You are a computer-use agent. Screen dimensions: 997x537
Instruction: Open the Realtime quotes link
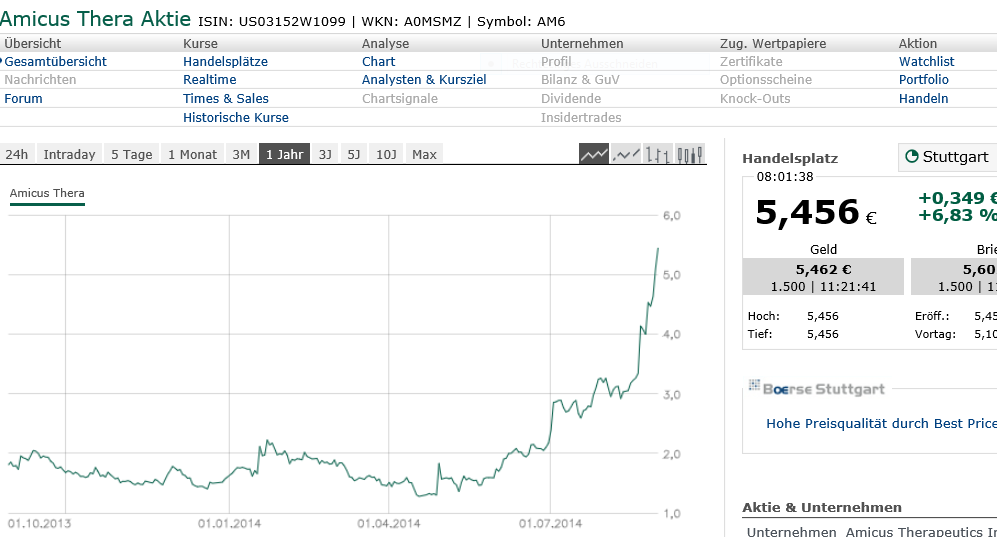pyautogui.click(x=209, y=79)
